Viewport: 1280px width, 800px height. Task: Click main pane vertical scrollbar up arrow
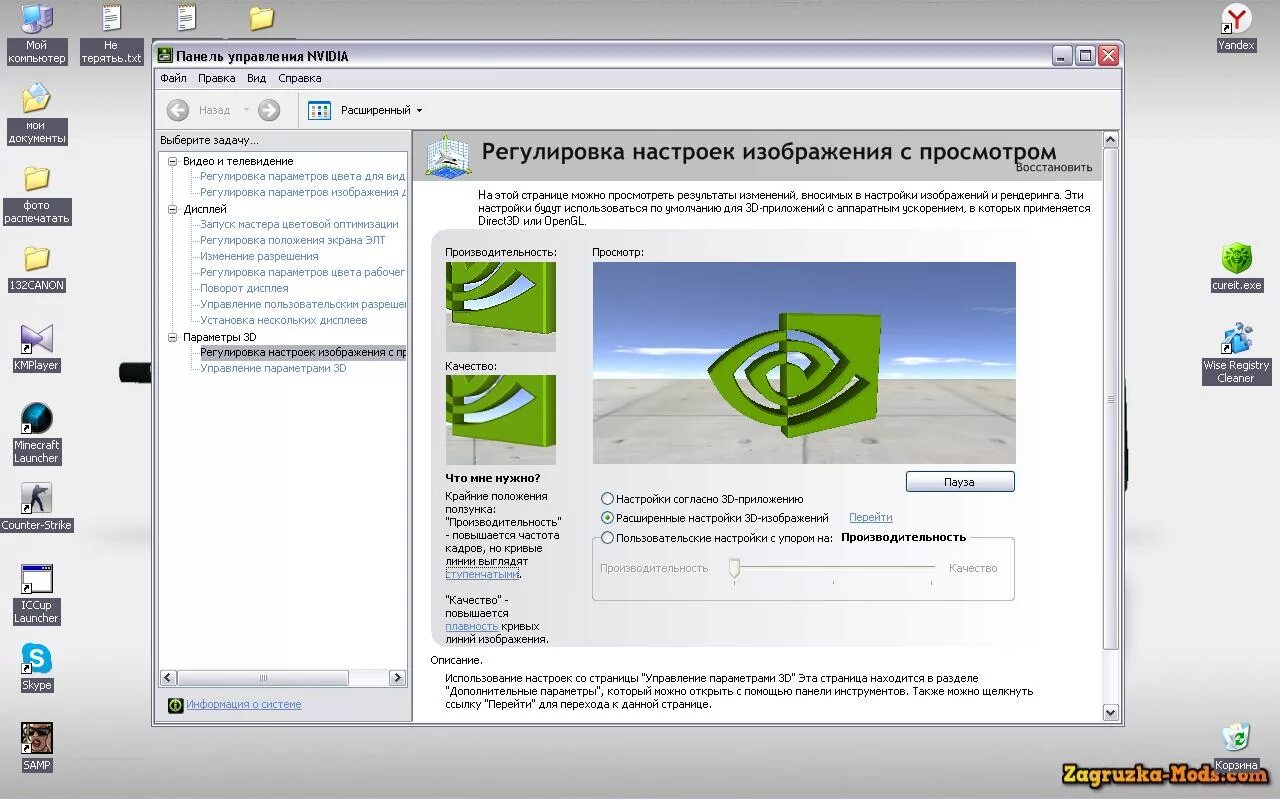pyautogui.click(x=1110, y=140)
